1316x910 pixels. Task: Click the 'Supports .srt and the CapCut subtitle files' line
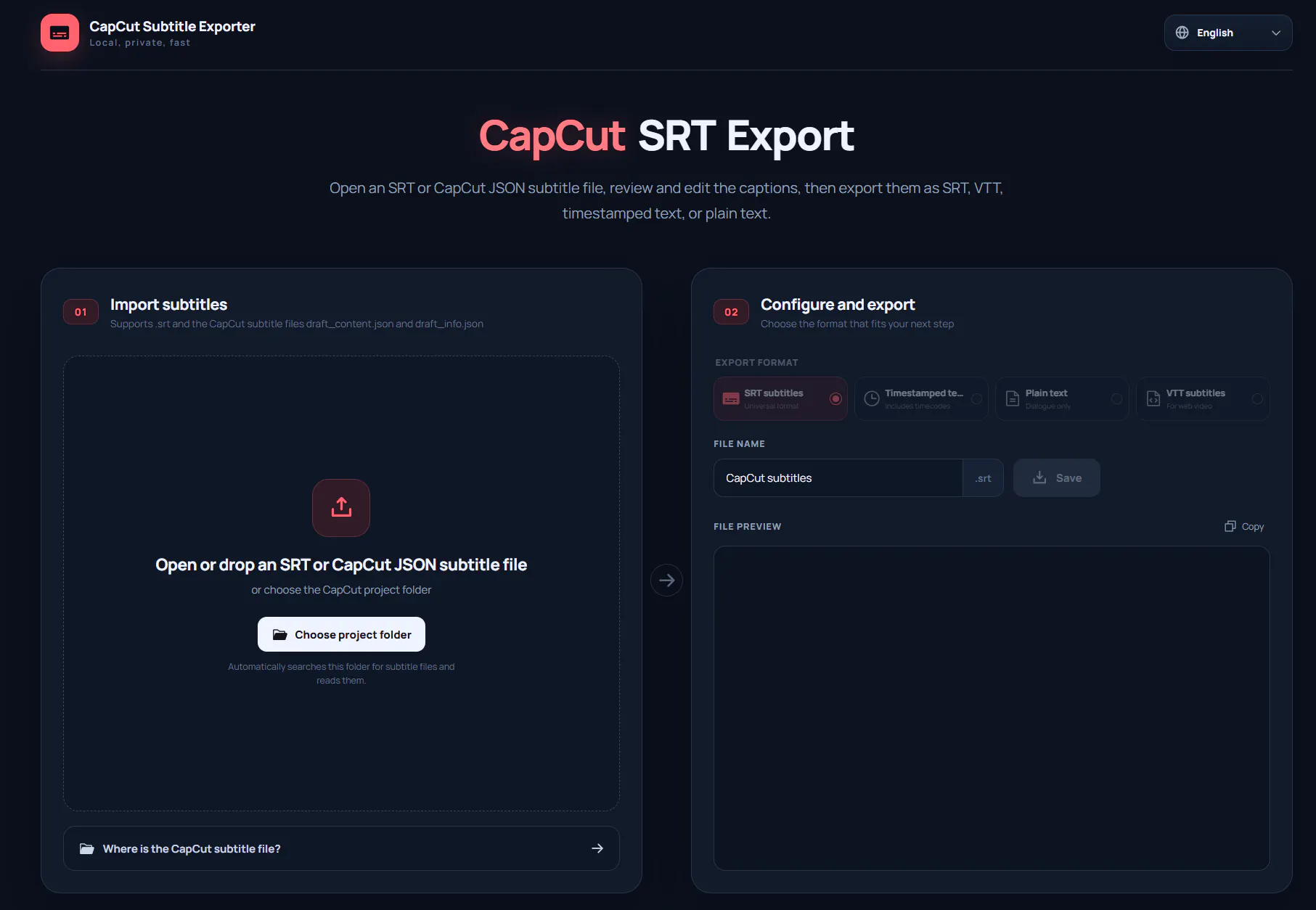[x=297, y=324]
